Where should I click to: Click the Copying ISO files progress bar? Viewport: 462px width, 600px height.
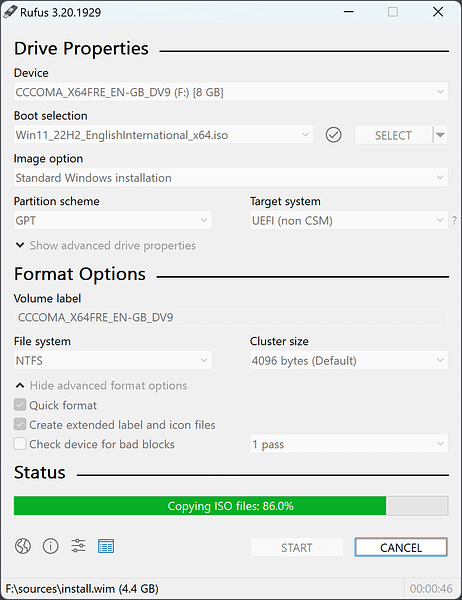click(x=231, y=506)
